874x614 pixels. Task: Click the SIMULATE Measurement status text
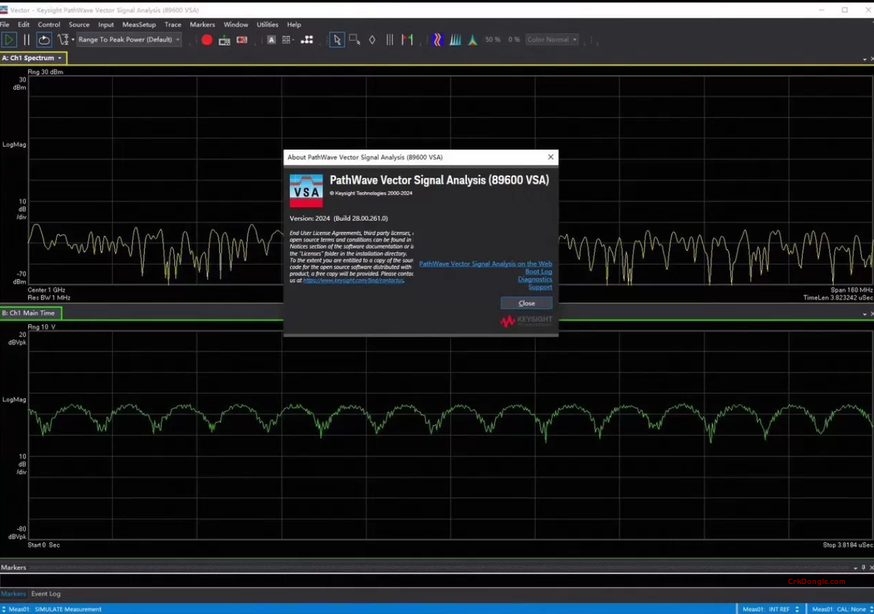click(x=68, y=609)
